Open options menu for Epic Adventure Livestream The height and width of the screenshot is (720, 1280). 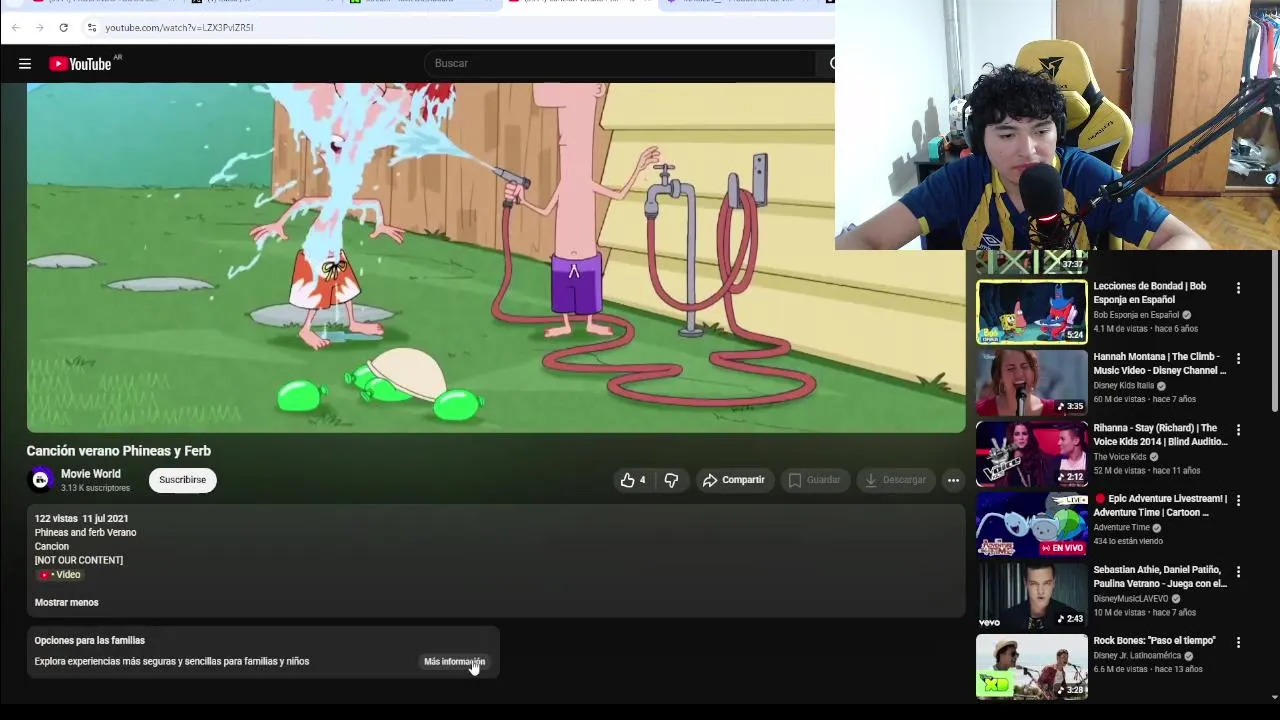pyautogui.click(x=1238, y=500)
